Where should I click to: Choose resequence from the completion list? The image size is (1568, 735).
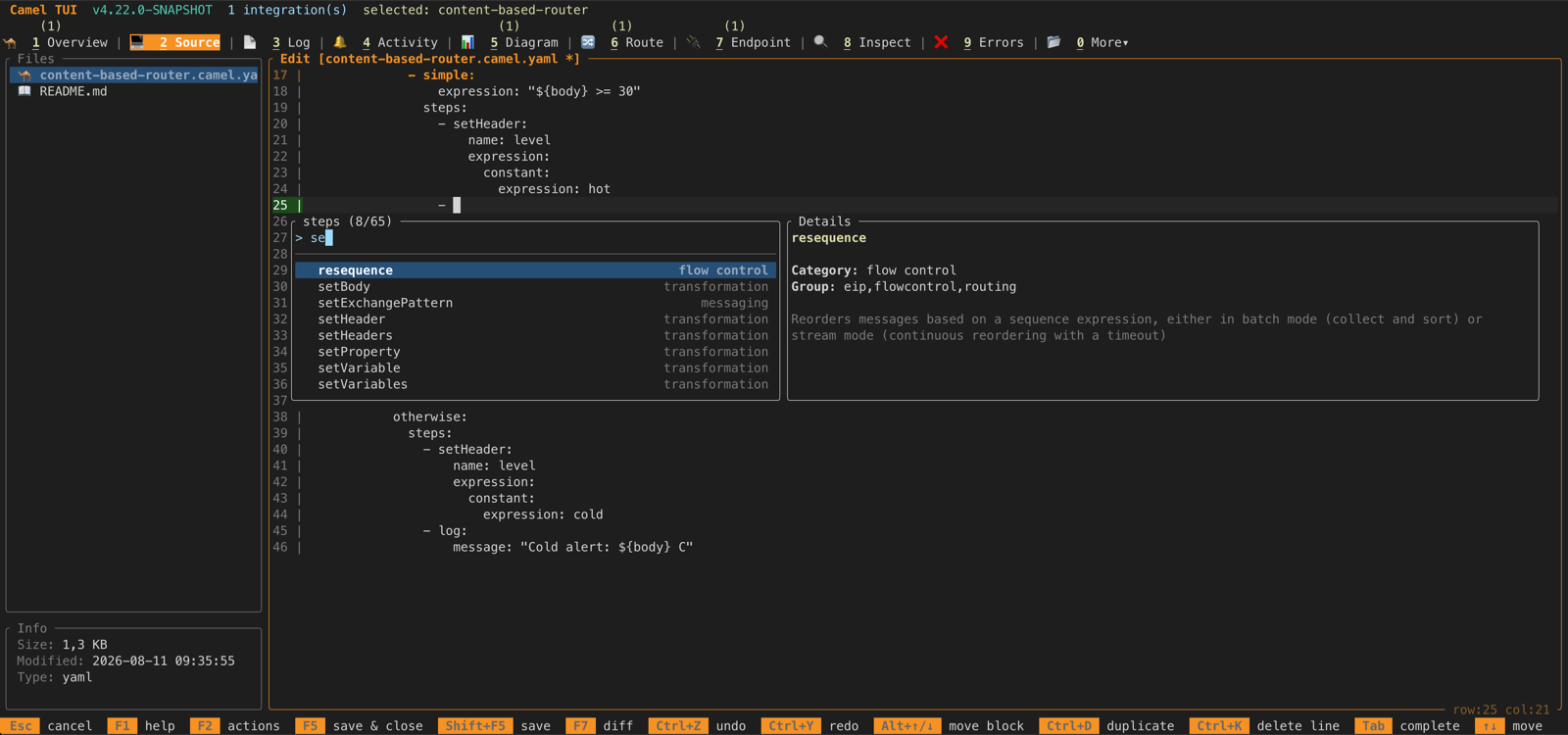point(536,270)
